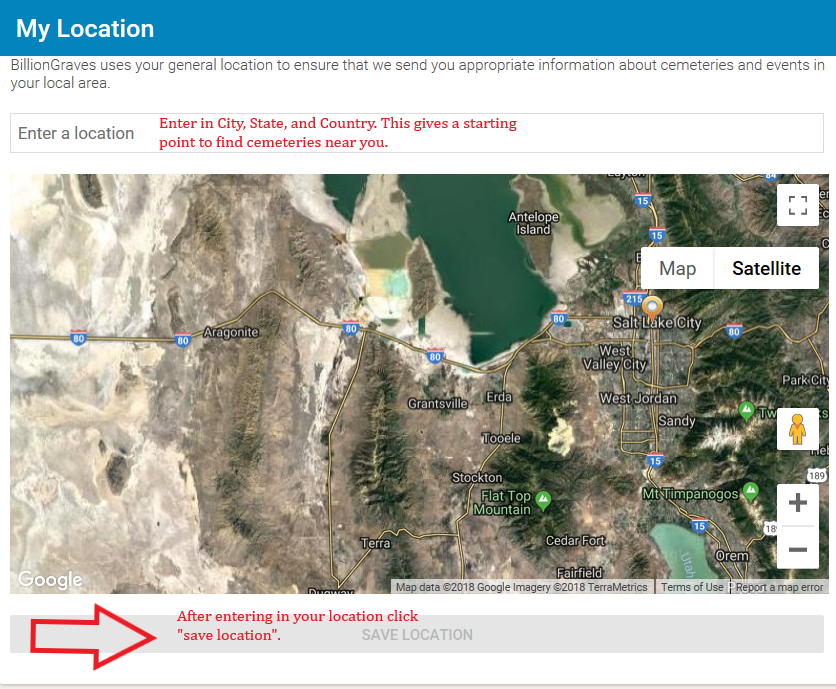The image size is (836, 689).
Task: Click the I-80 shield near Aragonite
Action: [183, 340]
